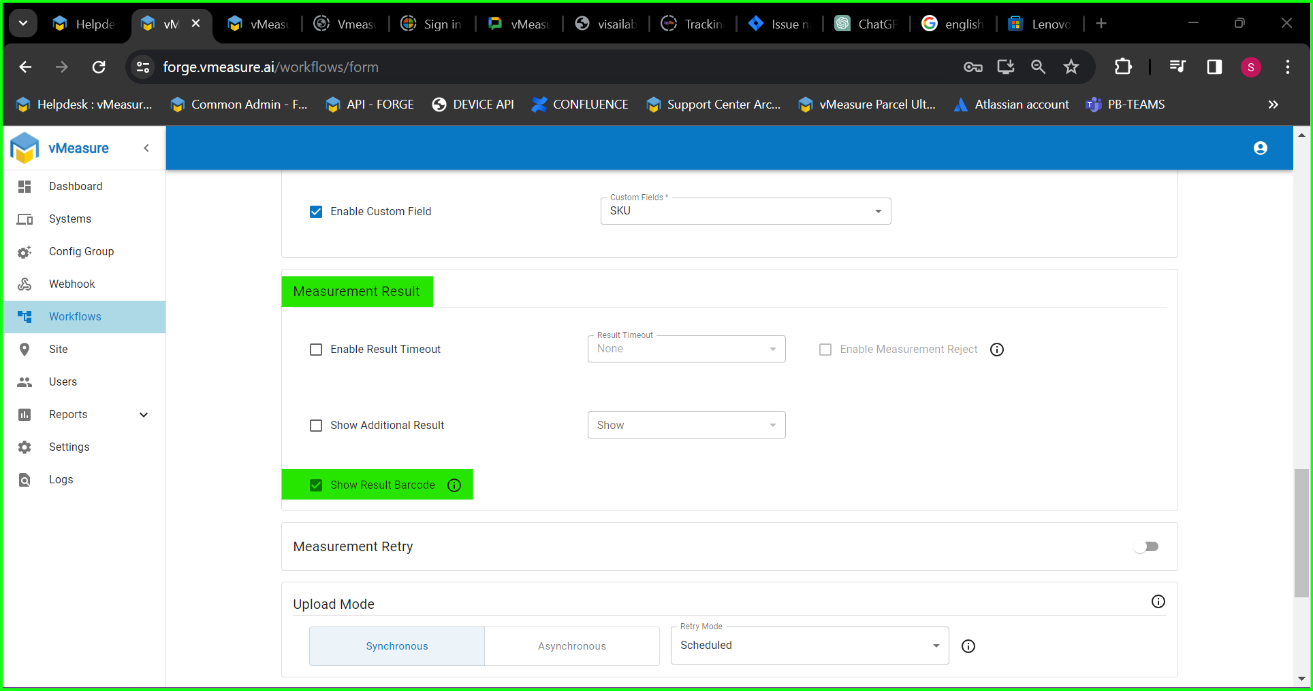Screen dimensions: 1313x691
Task: Open the Config Group page
Action: coord(83,252)
